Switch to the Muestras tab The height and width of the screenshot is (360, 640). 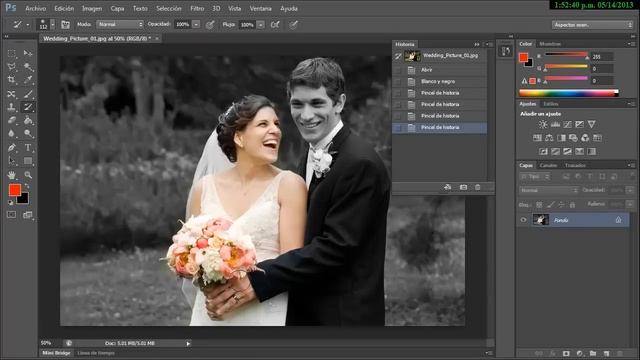click(x=550, y=44)
